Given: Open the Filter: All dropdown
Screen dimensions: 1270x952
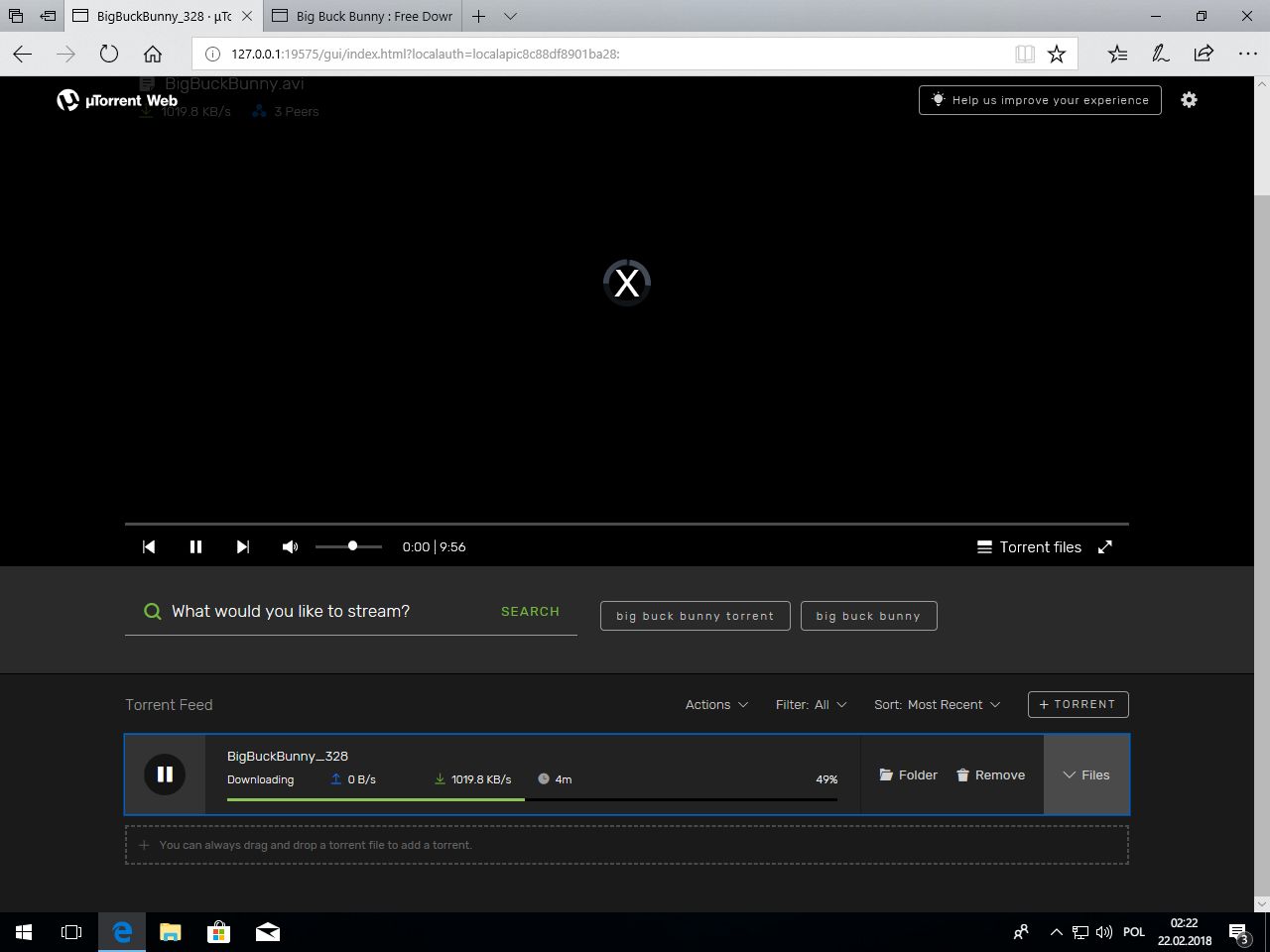Looking at the screenshot, I should (x=812, y=705).
